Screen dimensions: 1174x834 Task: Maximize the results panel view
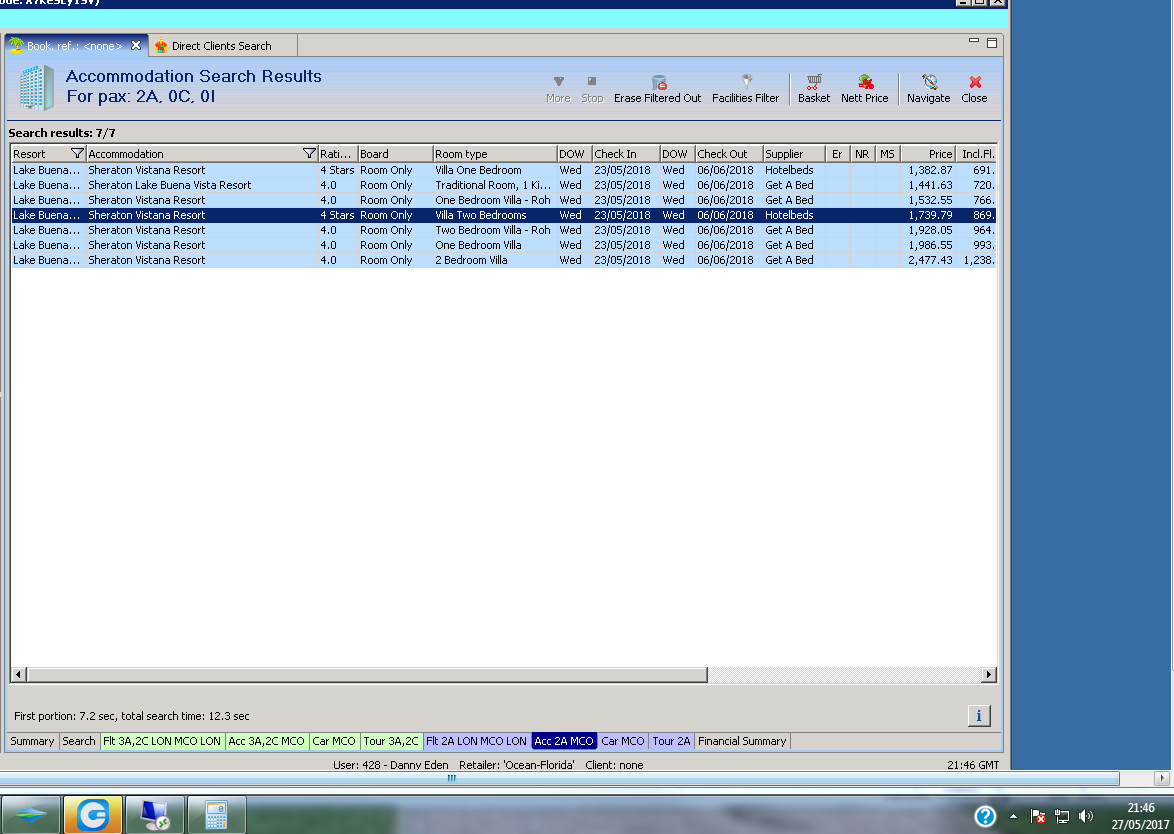tap(991, 43)
